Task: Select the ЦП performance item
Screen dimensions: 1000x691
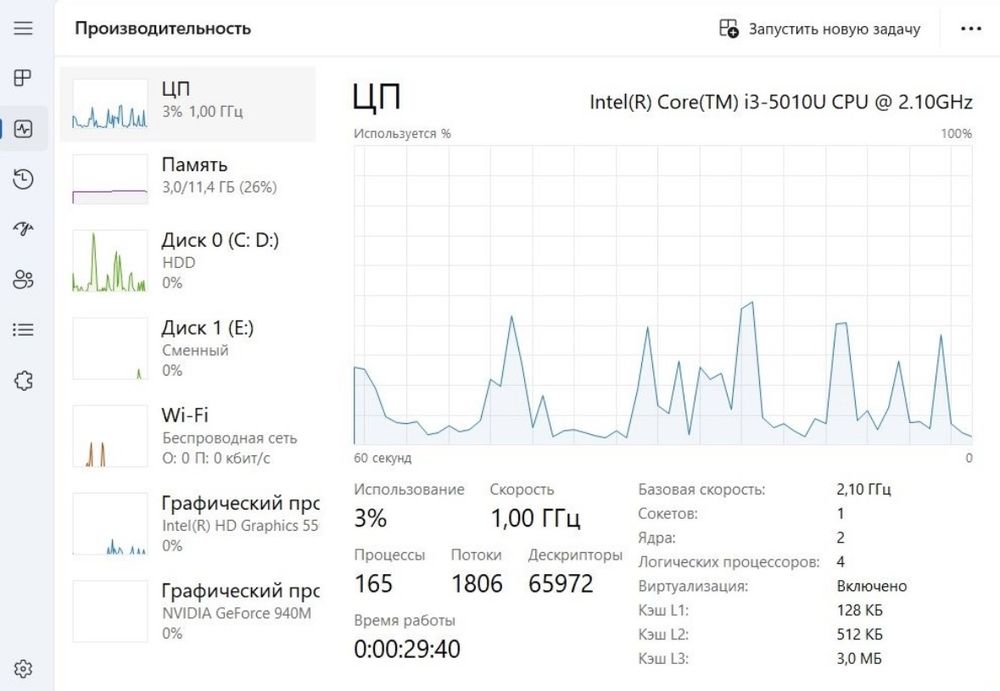Action: tap(188, 104)
